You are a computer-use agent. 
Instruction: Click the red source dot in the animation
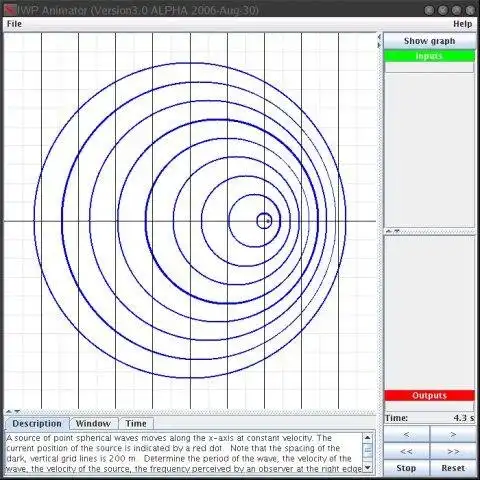pos(268,221)
